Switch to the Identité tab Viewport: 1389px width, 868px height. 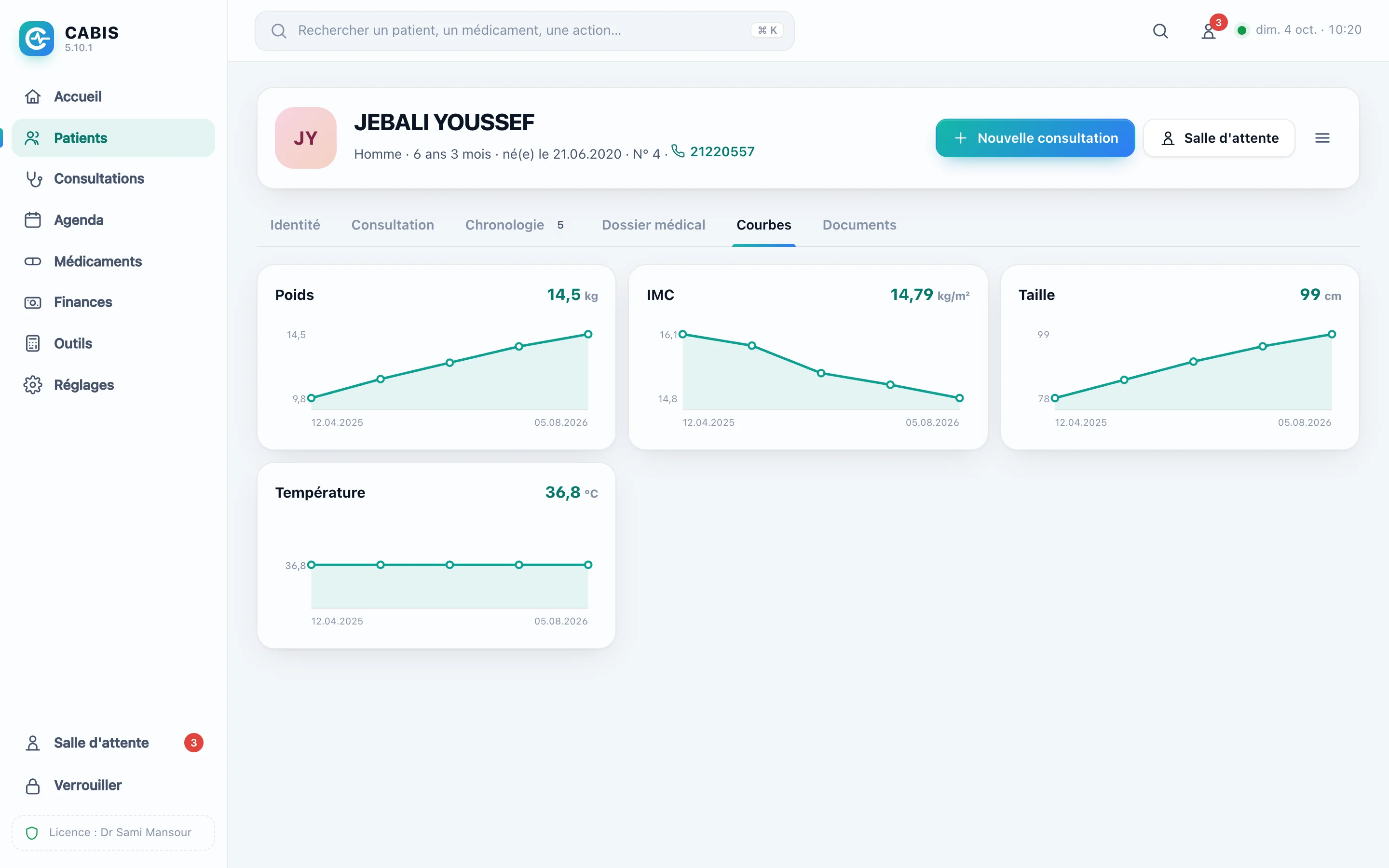295,225
